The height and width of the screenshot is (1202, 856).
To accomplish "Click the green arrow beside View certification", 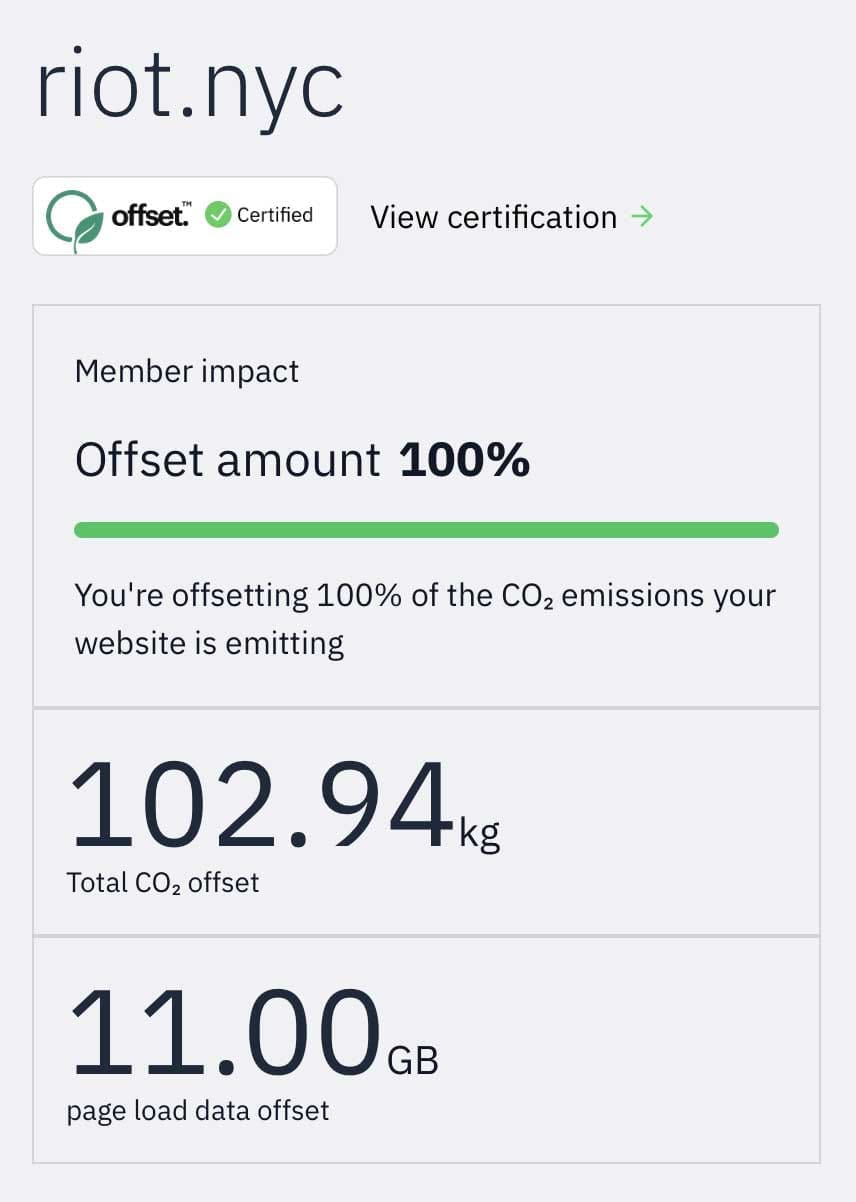I will click(642, 216).
